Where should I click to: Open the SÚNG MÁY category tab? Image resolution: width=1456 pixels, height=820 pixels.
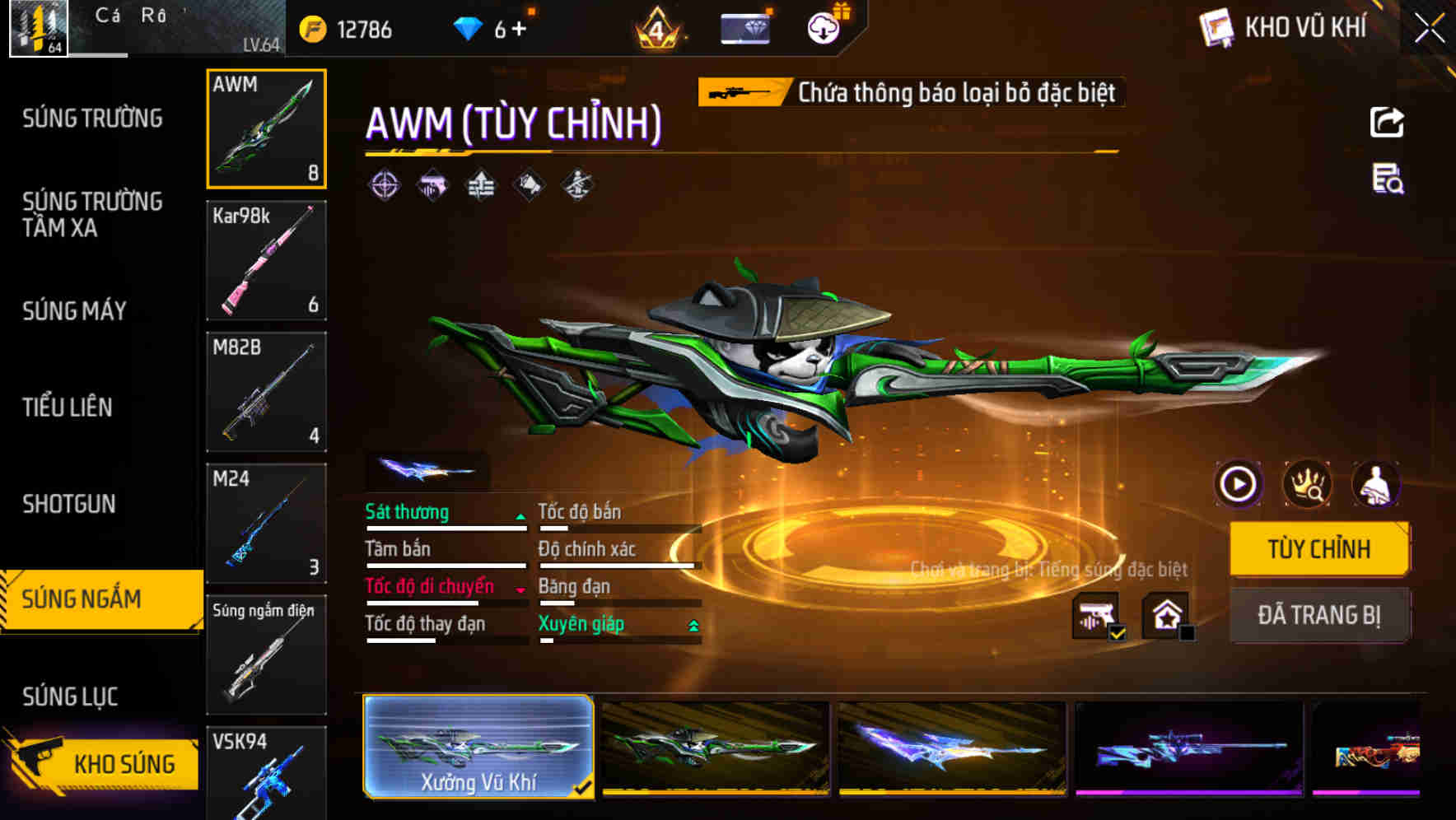click(74, 311)
